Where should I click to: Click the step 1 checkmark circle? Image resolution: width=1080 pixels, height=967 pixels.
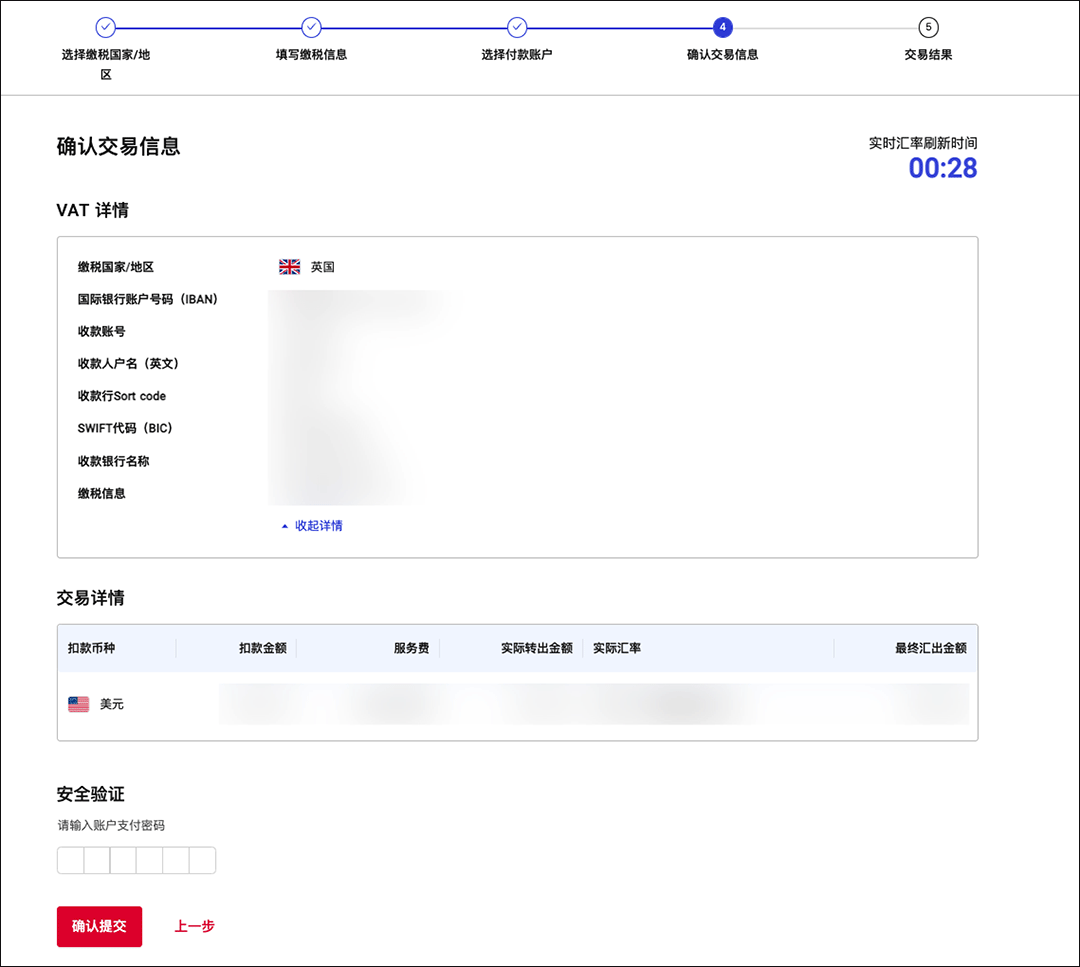(x=105, y=27)
